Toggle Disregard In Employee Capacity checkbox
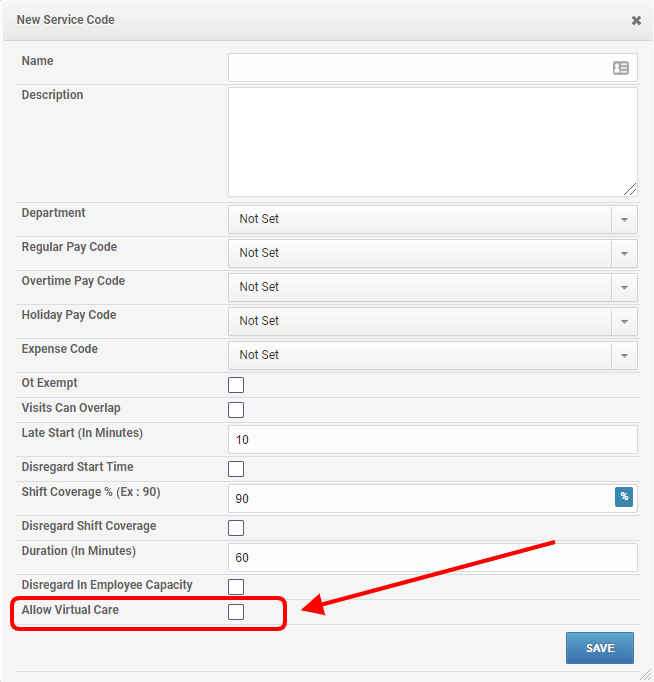Screen dimensions: 654x682 236,587
